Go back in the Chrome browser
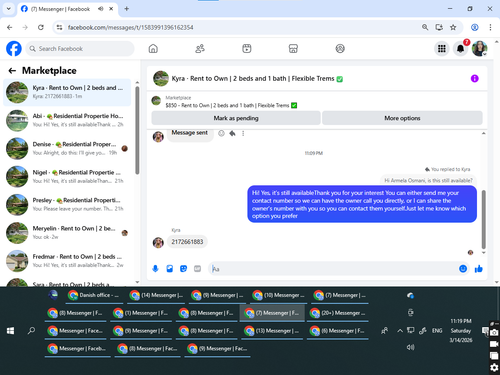Viewport: 500px width, 375px height. tap(10, 27)
